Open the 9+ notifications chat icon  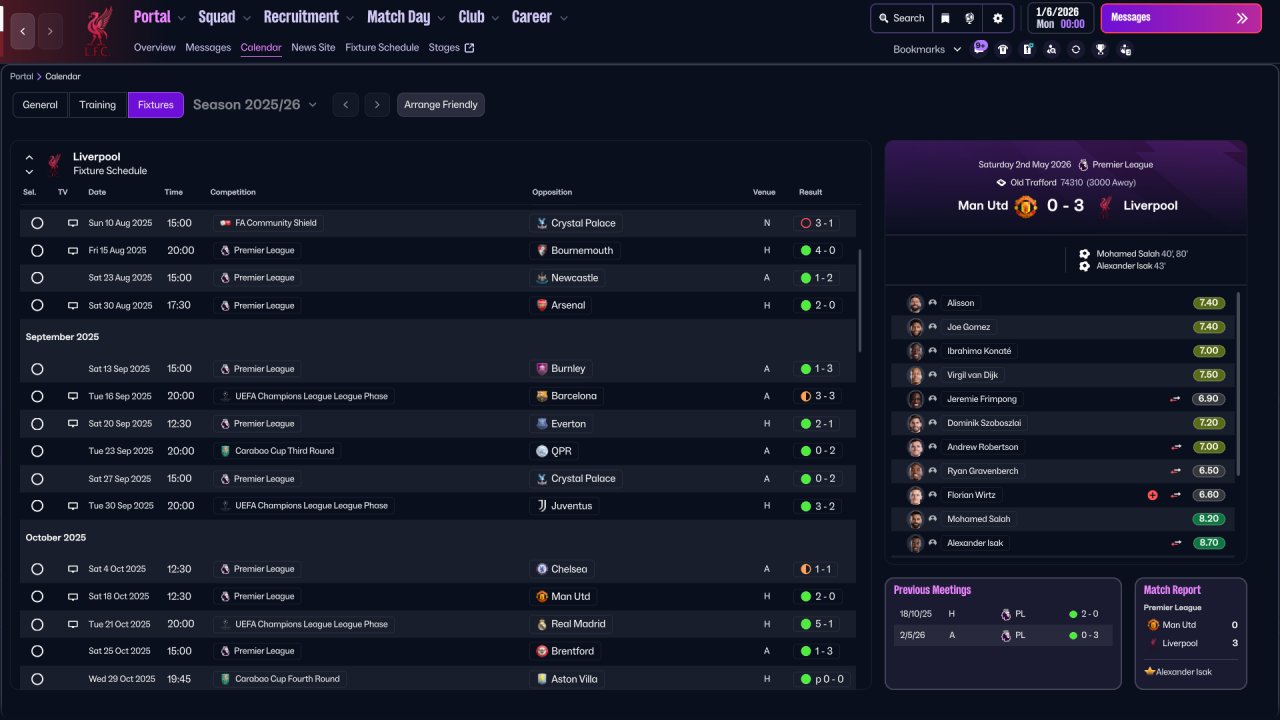tap(980, 48)
